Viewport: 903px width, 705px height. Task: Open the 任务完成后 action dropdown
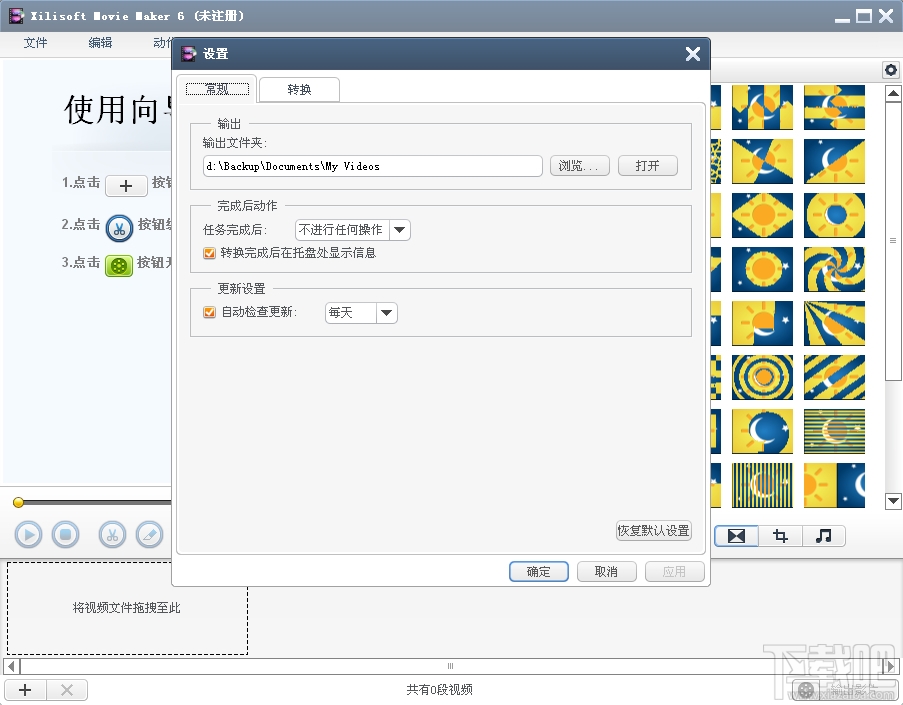click(x=398, y=229)
